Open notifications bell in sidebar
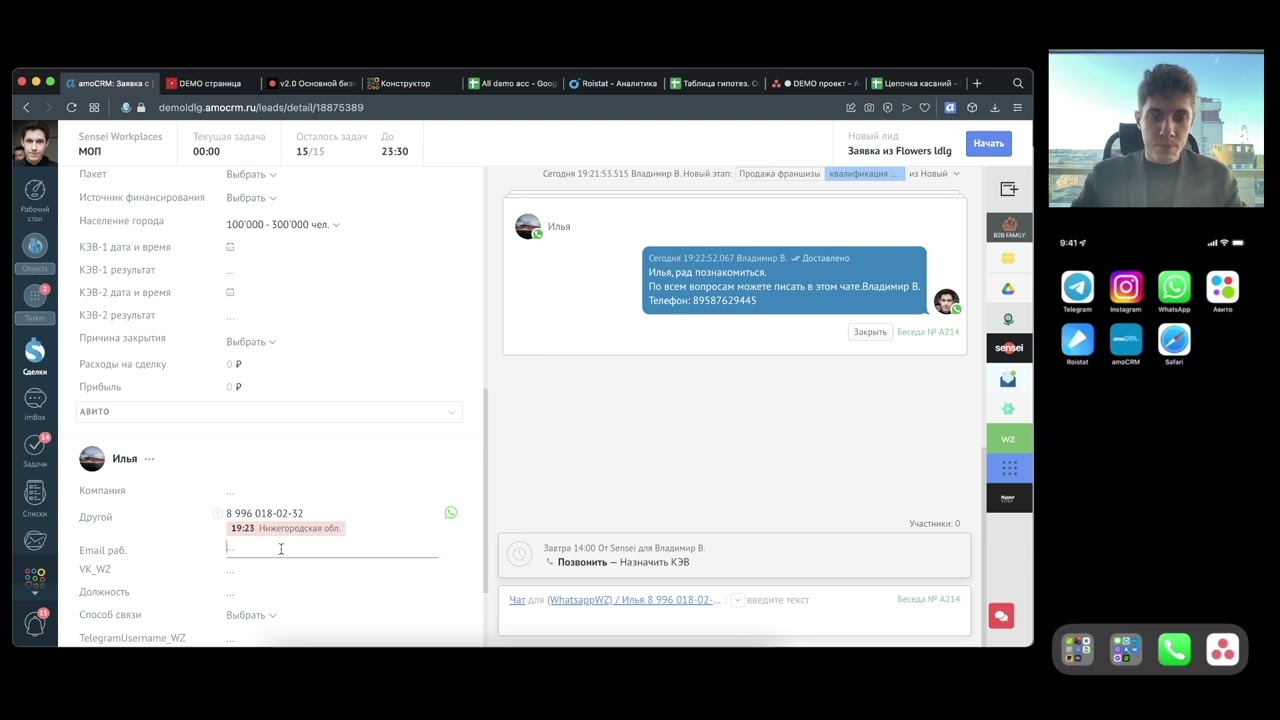1280x720 pixels. 35,623
